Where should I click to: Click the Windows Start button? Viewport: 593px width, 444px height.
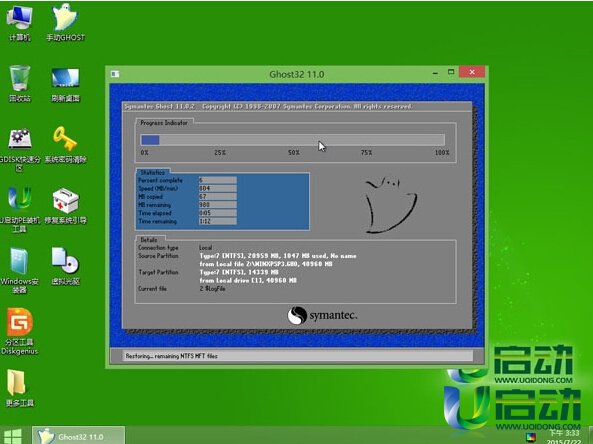[13, 436]
